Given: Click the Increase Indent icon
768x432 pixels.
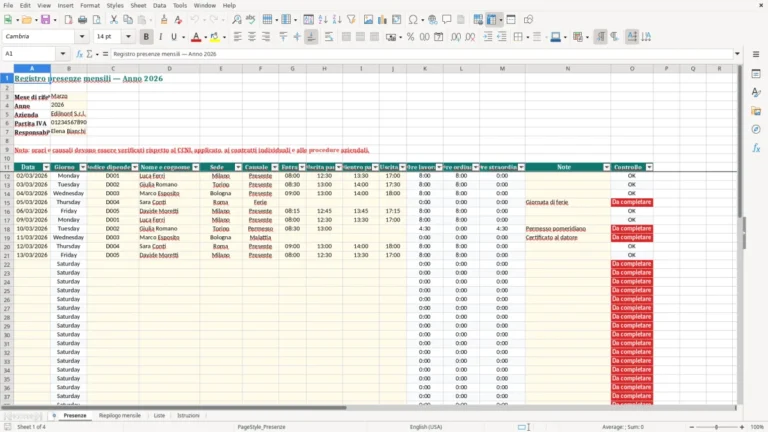Looking at the screenshot, I should point(488,37).
